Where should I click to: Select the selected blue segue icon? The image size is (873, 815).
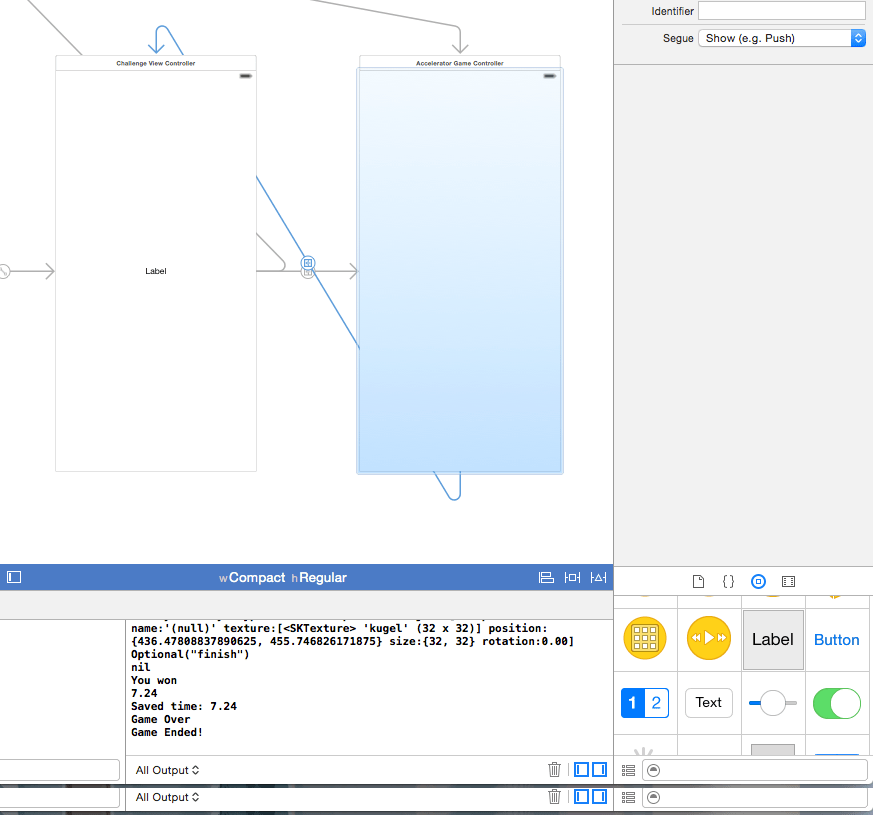tap(308, 262)
